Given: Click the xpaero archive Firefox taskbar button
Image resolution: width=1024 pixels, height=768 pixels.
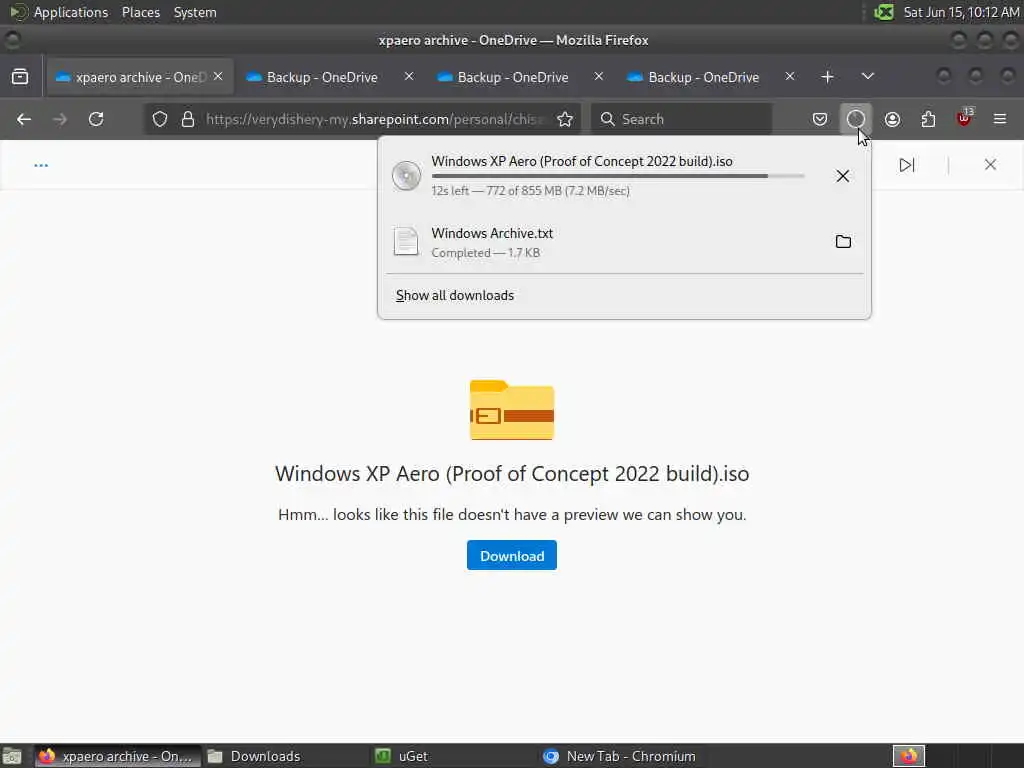Looking at the screenshot, I should click(118, 756).
